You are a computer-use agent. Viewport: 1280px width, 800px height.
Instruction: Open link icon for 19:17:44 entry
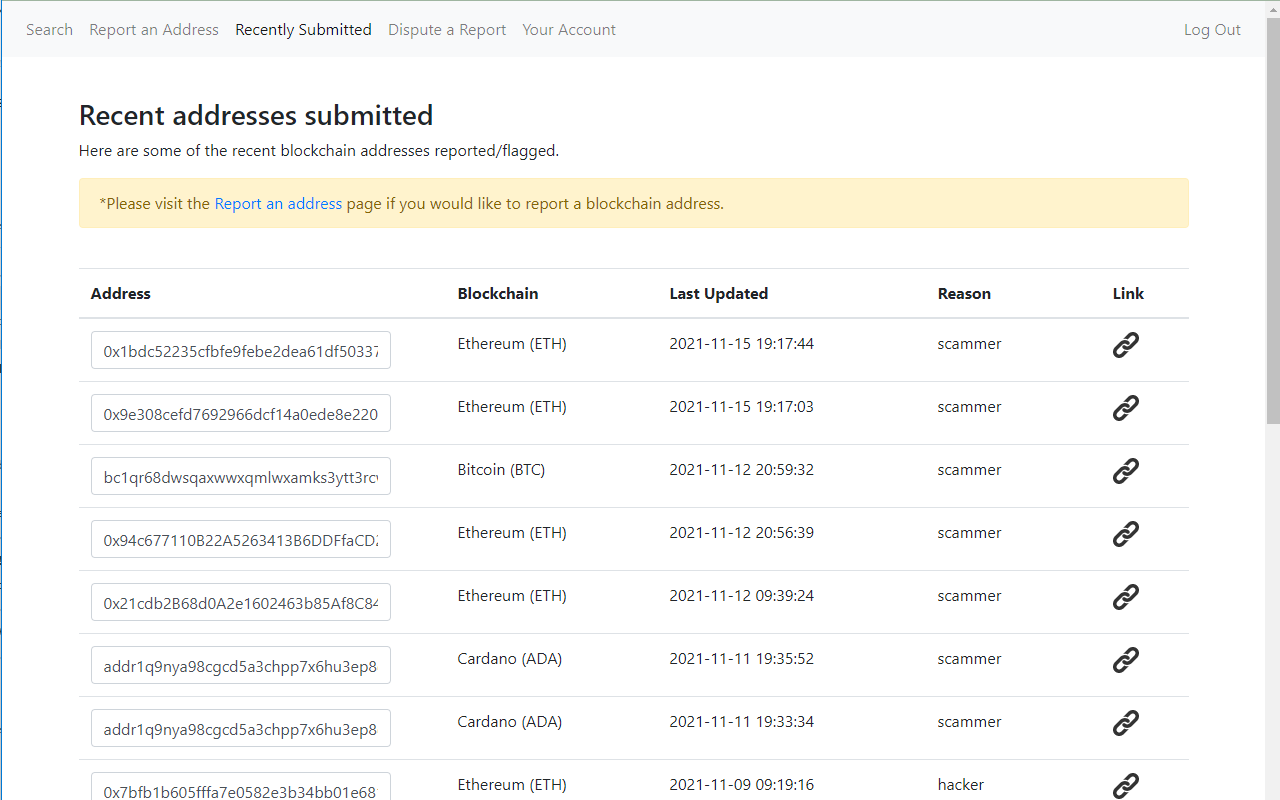tap(1126, 345)
